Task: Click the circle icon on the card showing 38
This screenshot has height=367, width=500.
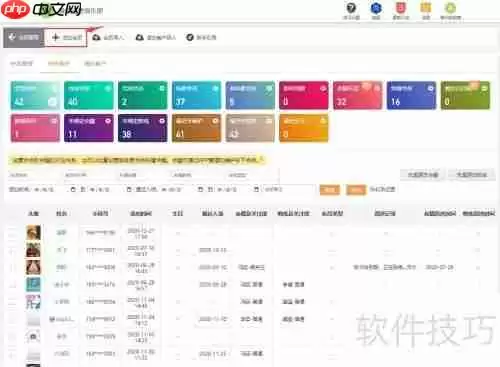Action: coord(162,121)
